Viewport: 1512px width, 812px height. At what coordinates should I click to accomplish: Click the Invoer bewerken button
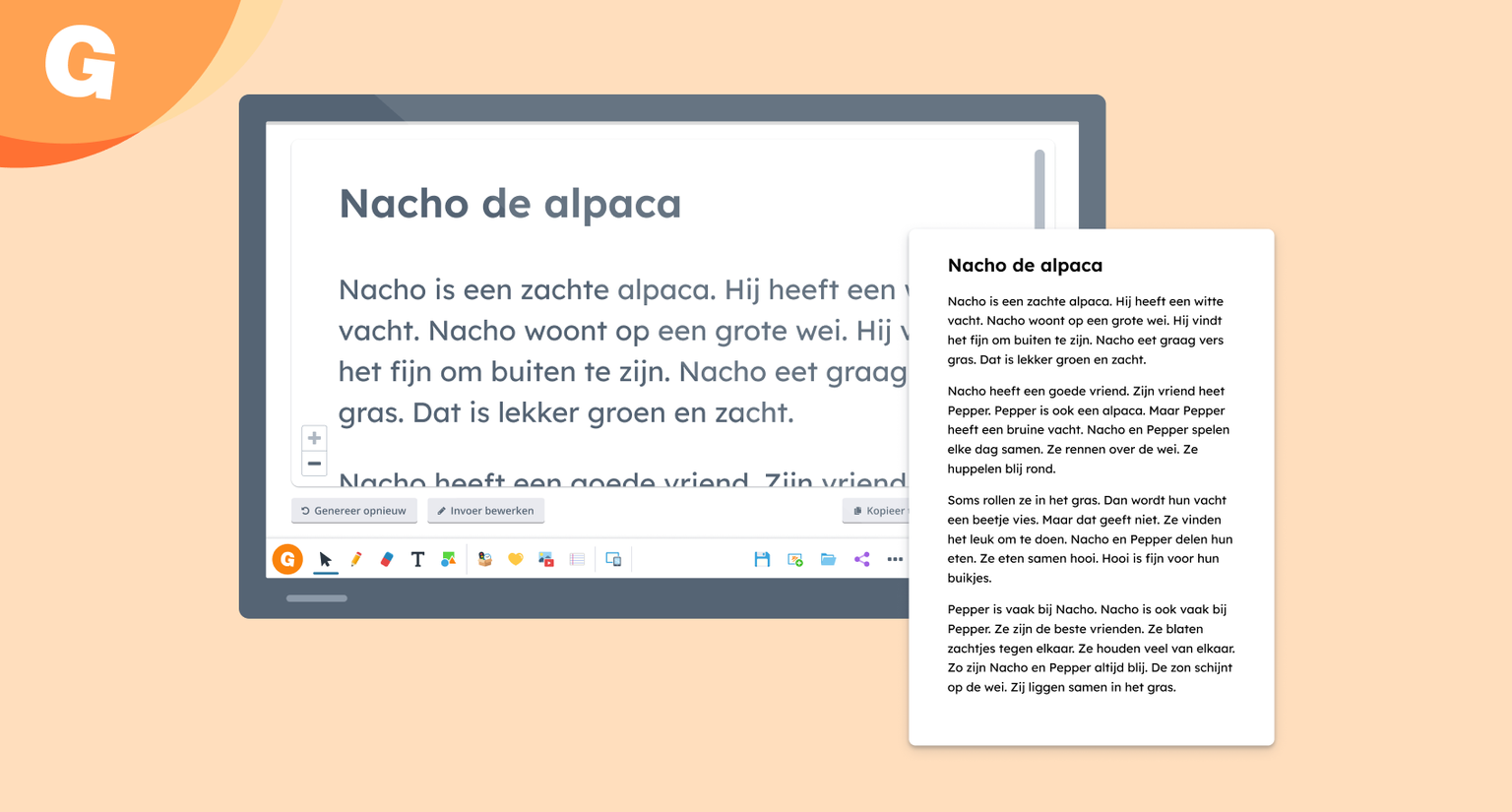(x=485, y=510)
